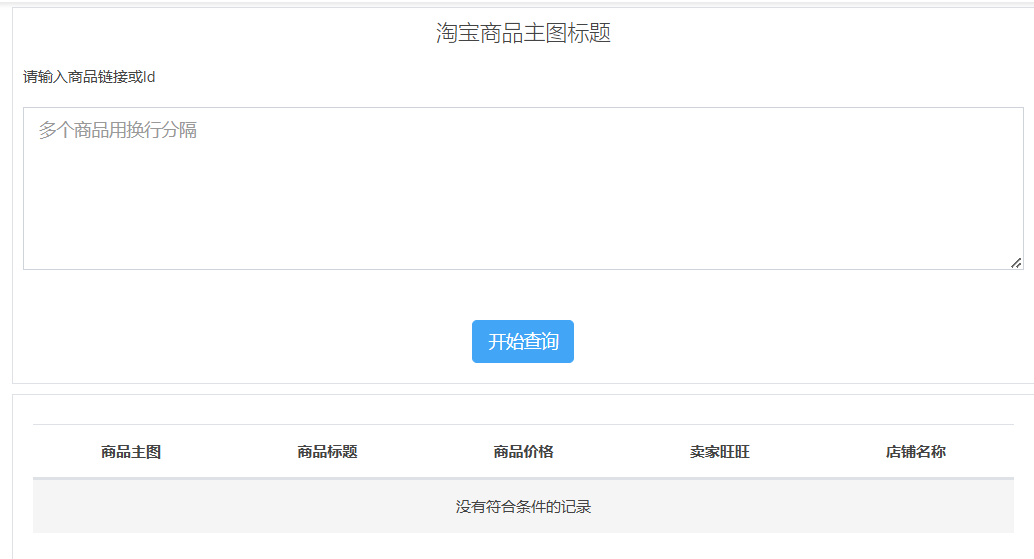Image resolution: width=1034 pixels, height=559 pixels.
Task: Click the 淘宝商品主图标题 page heading
Action: point(523,33)
